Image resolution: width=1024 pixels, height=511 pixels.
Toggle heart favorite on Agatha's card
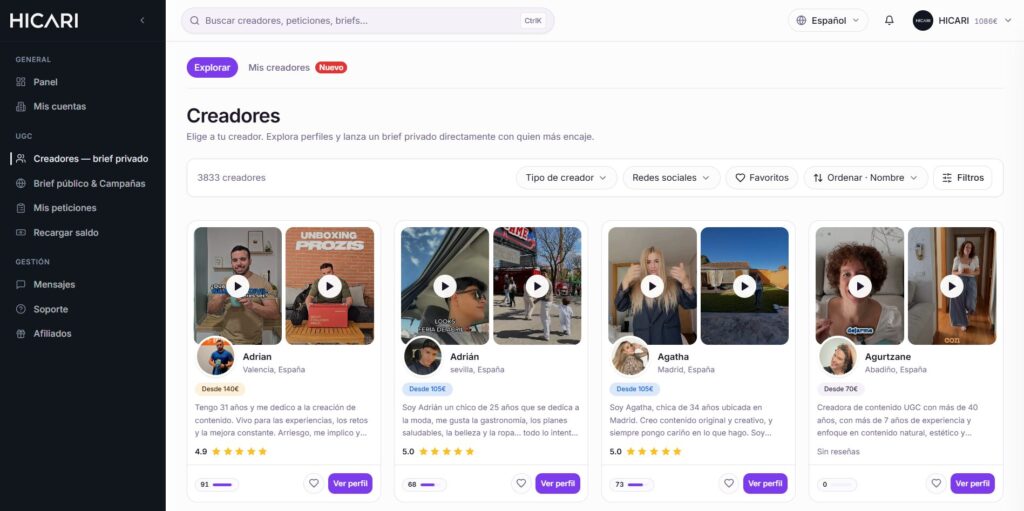[x=728, y=484]
